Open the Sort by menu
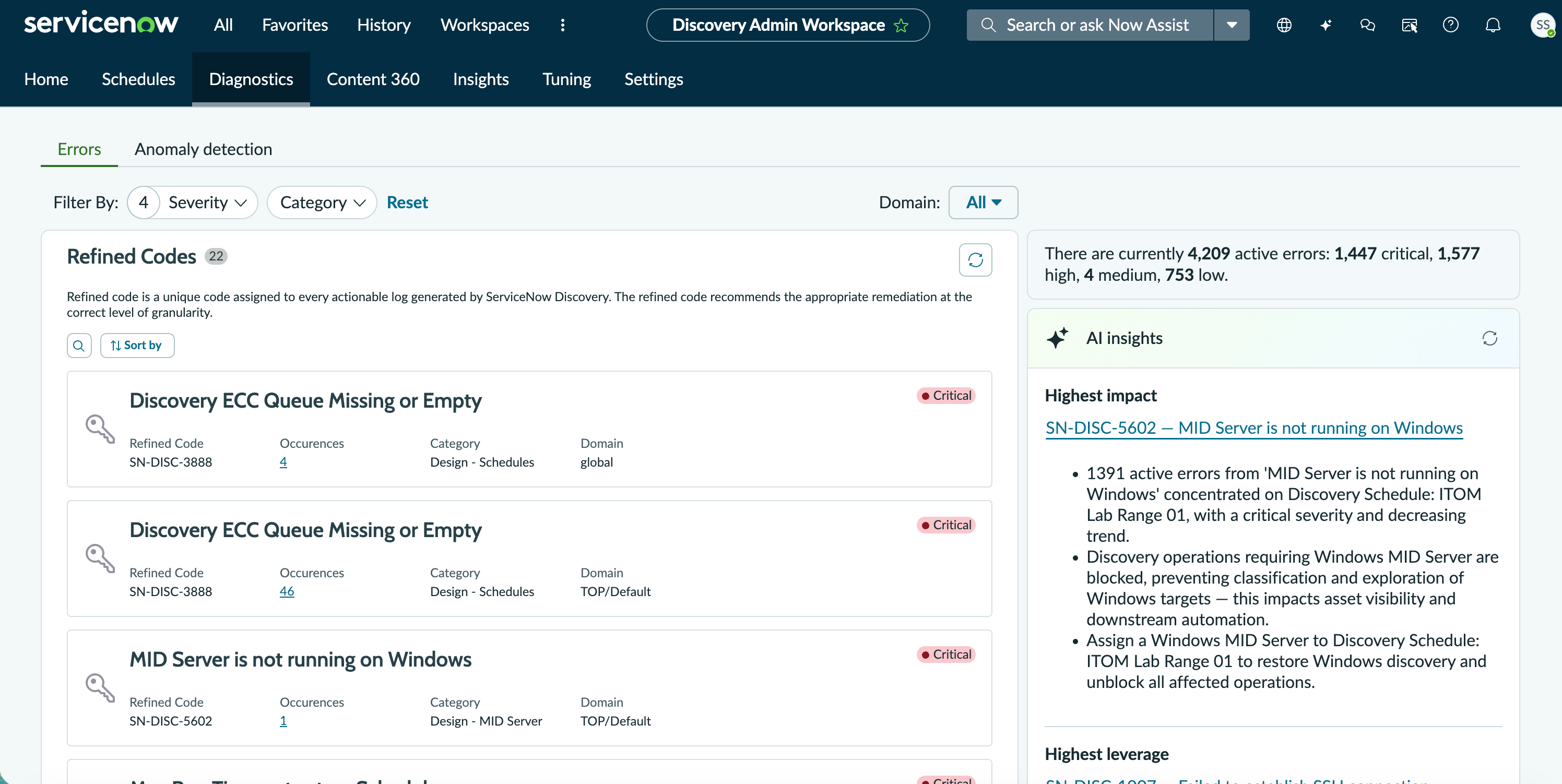1562x784 pixels. tap(137, 345)
